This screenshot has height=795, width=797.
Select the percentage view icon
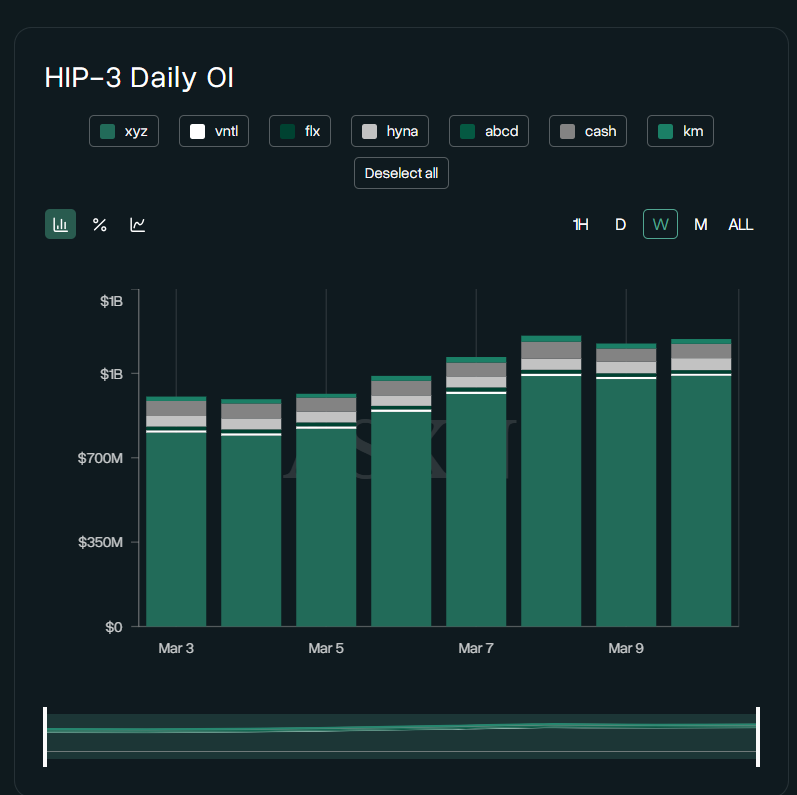tap(99, 224)
